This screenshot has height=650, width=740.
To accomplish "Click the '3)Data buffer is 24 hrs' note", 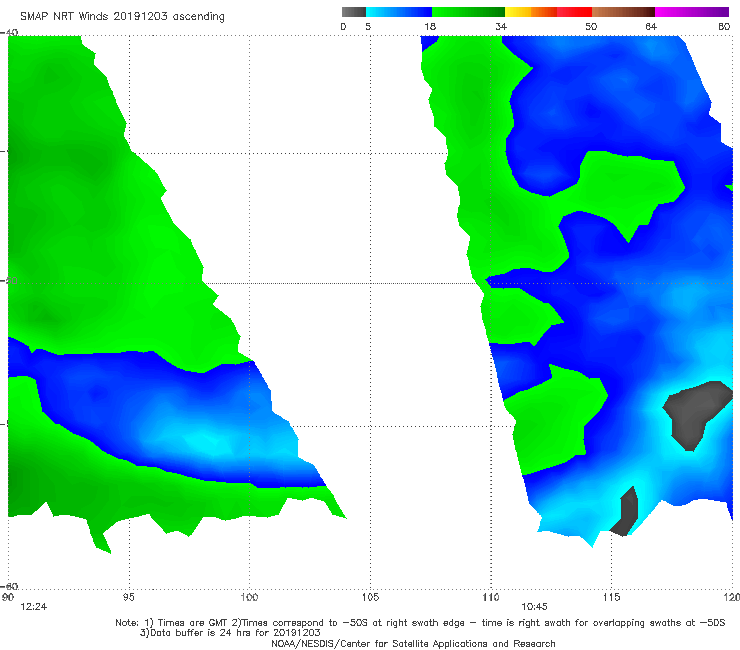I will (x=230, y=633).
